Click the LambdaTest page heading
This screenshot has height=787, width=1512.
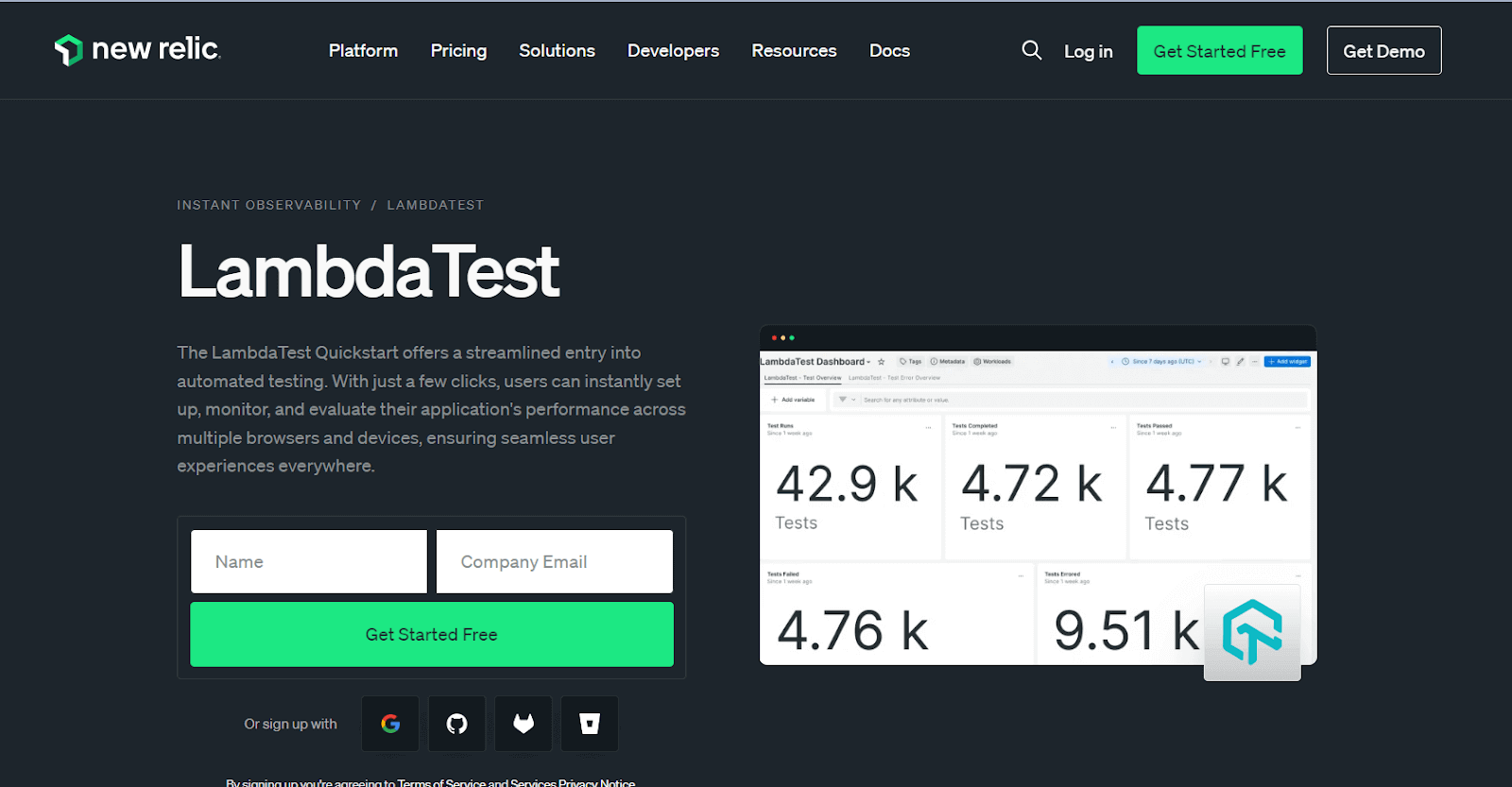click(369, 271)
